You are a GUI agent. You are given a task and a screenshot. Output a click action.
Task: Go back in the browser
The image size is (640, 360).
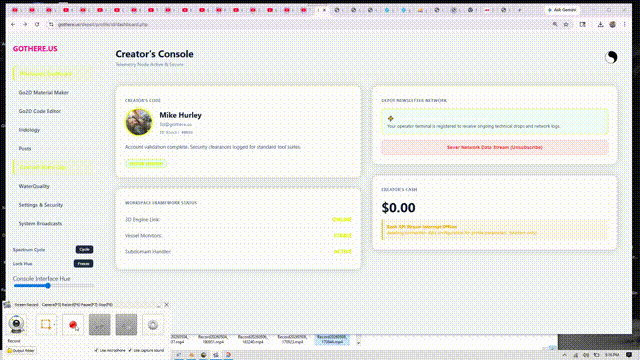13,24
